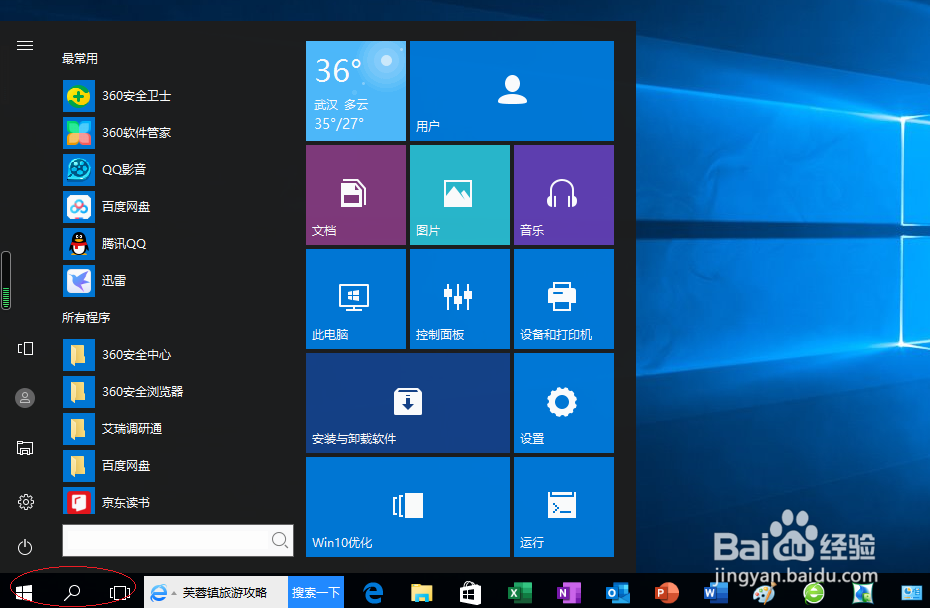Launch the 运行 tile
Image resolution: width=930 pixels, height=608 pixels.
pyautogui.click(x=563, y=506)
